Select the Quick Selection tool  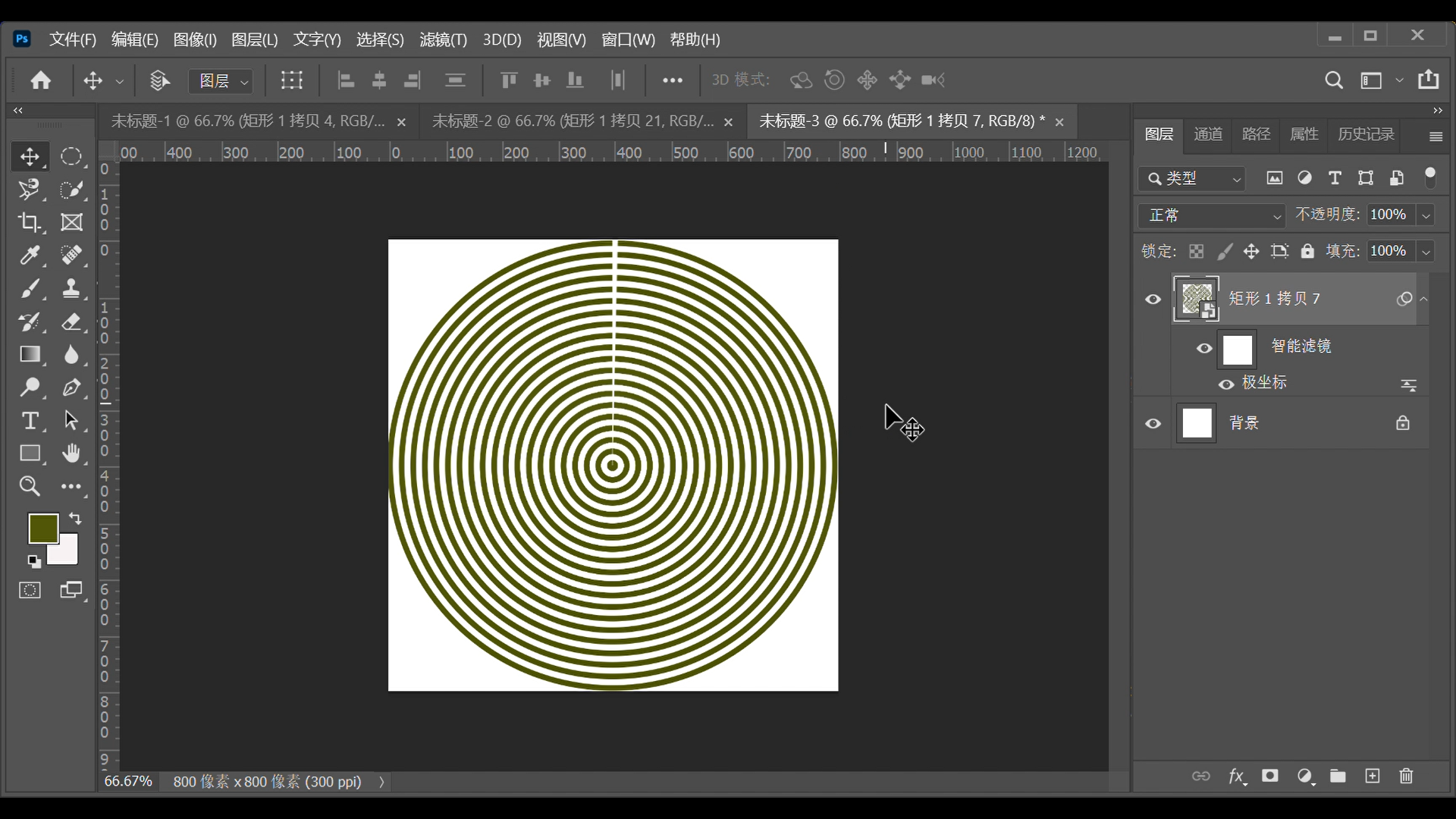(71, 189)
